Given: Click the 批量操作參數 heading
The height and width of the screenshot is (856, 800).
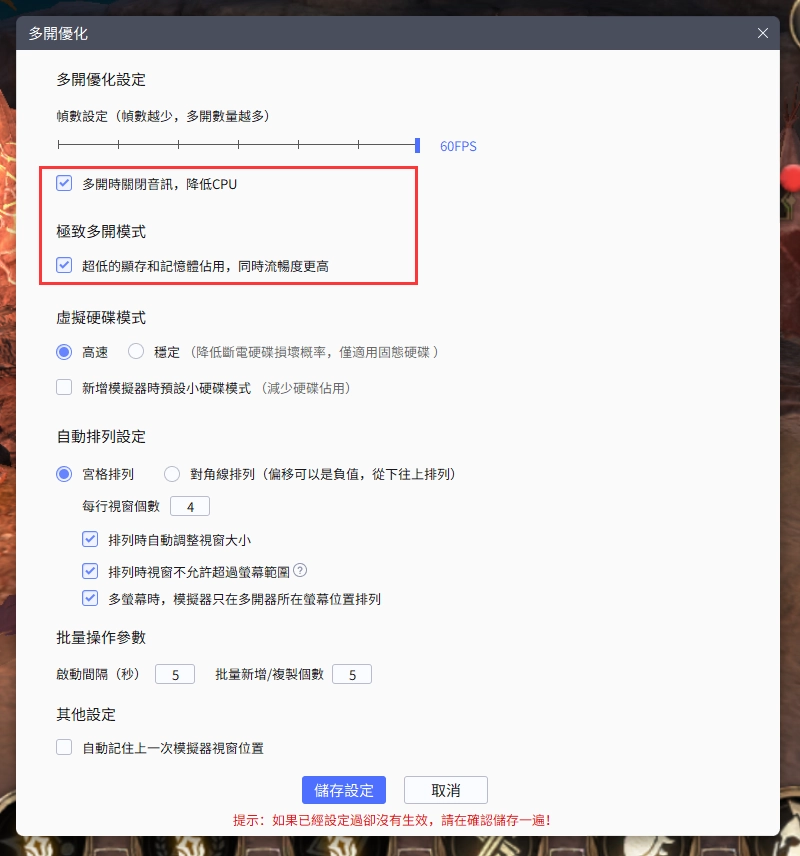Looking at the screenshot, I should pos(101,638).
